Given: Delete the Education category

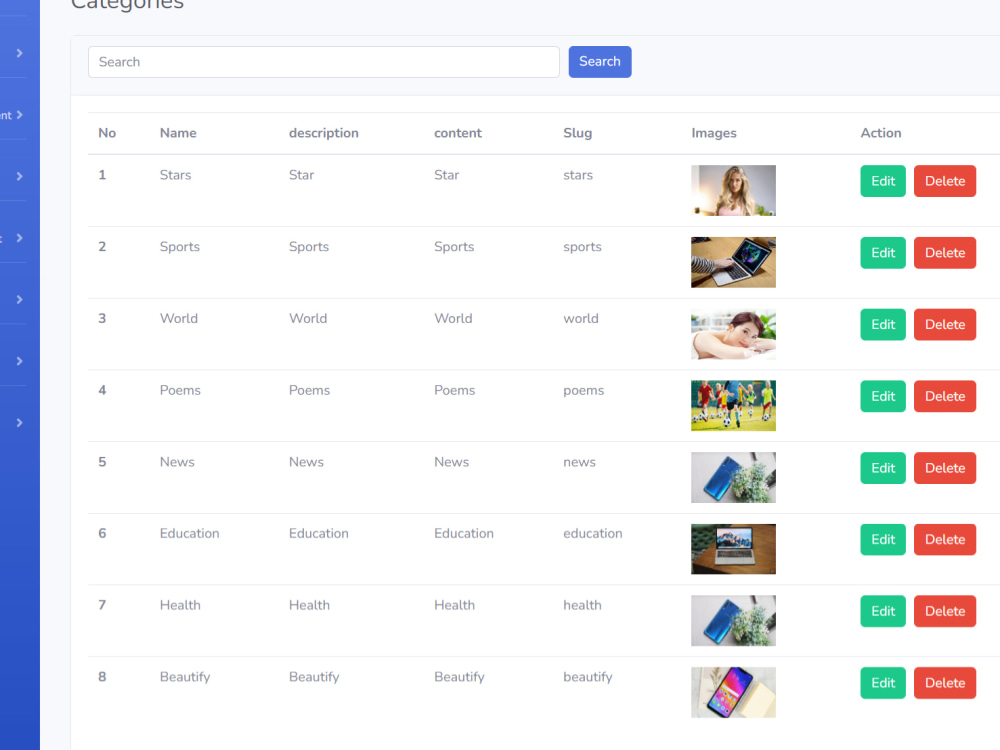Looking at the screenshot, I should tap(945, 540).
